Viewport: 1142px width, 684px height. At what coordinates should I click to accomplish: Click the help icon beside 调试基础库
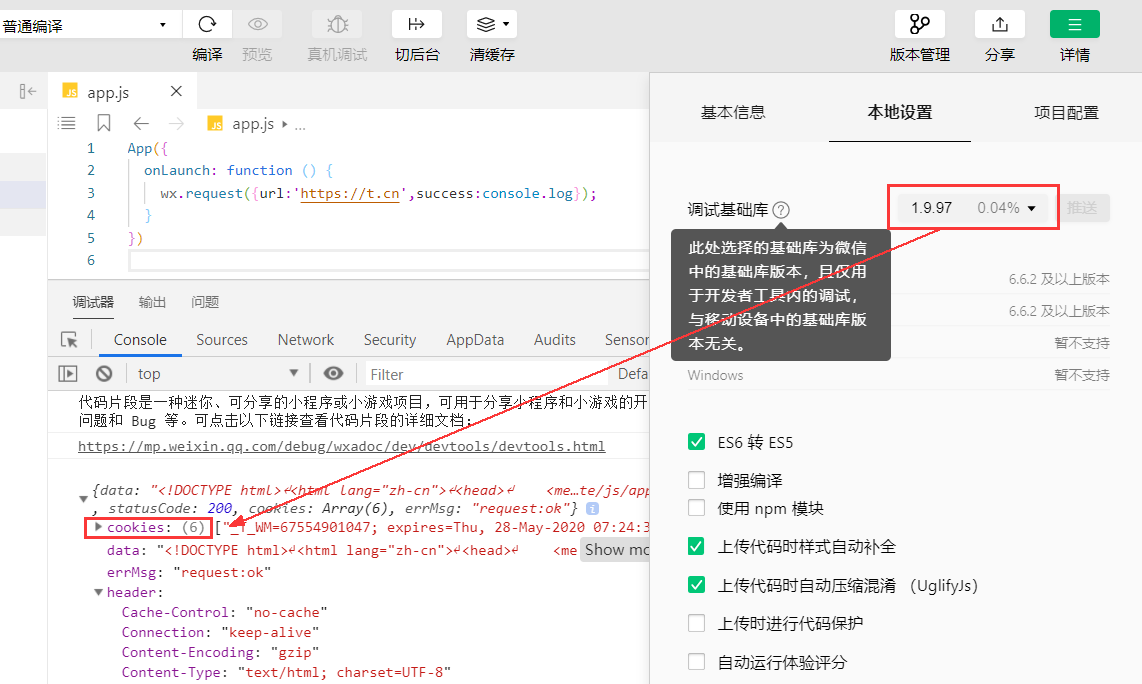tap(781, 210)
